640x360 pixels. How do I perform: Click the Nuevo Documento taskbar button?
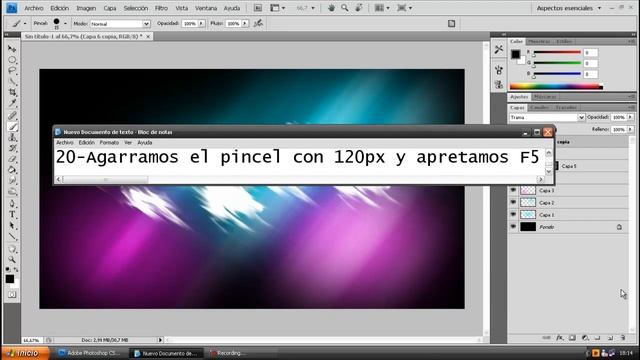click(x=167, y=353)
